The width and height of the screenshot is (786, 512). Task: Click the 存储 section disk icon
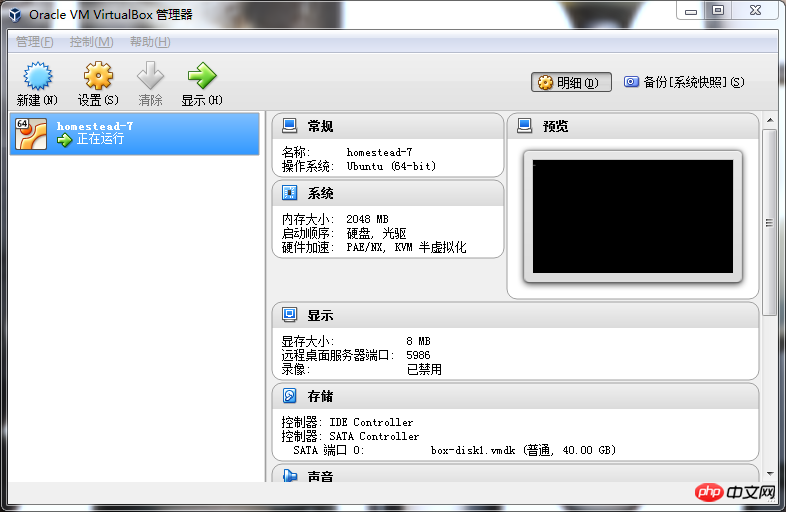[x=289, y=396]
